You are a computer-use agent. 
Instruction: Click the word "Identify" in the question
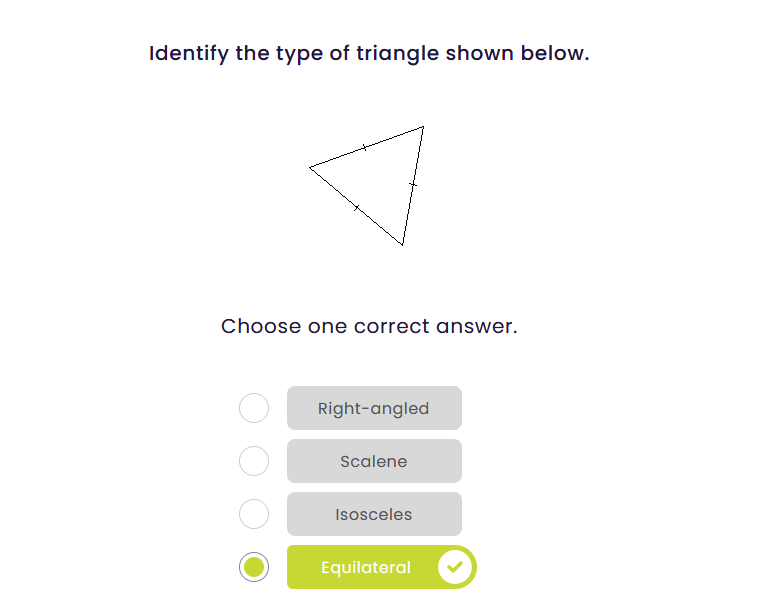coord(189,54)
